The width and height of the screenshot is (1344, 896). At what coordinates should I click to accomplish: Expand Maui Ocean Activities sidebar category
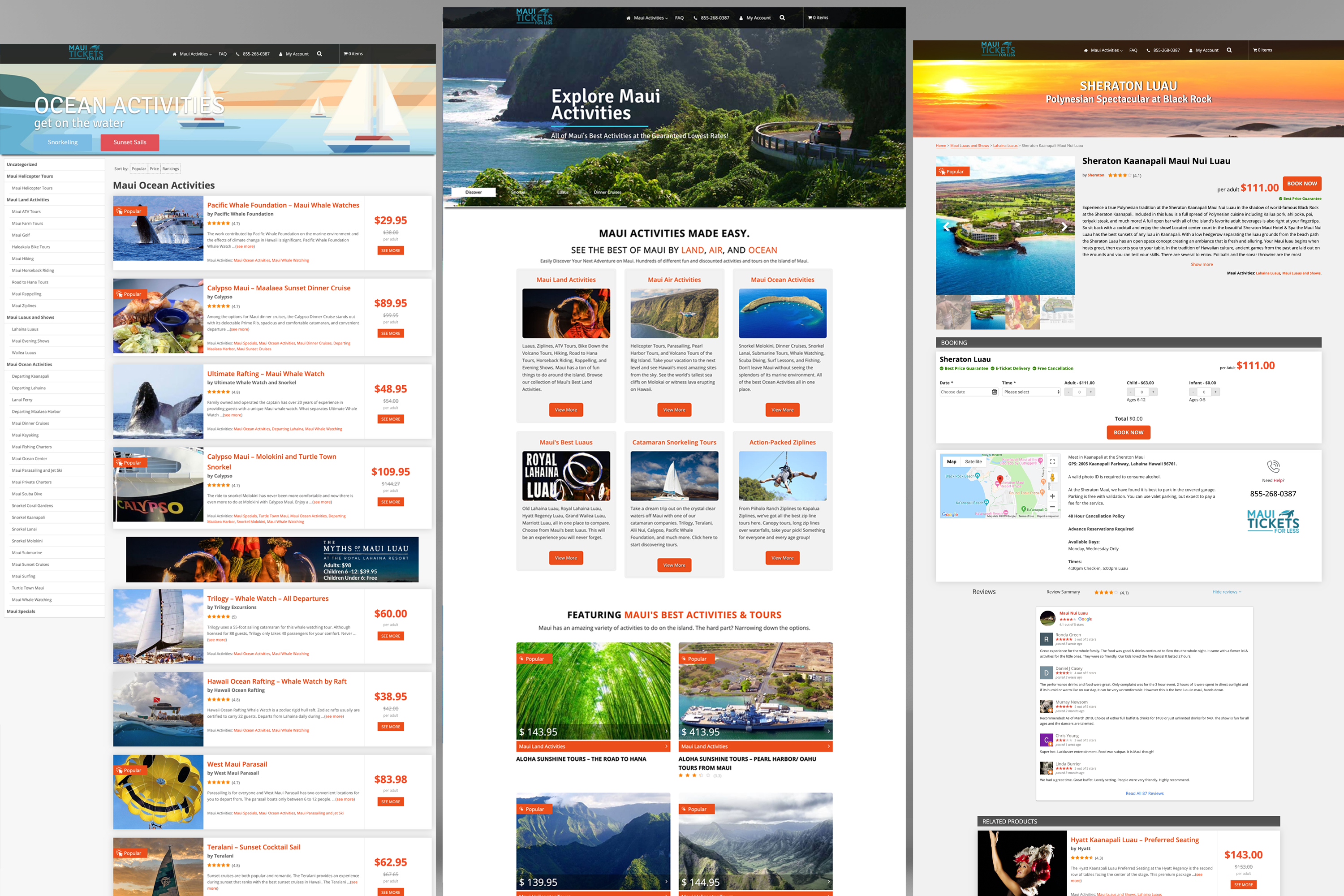point(29,365)
